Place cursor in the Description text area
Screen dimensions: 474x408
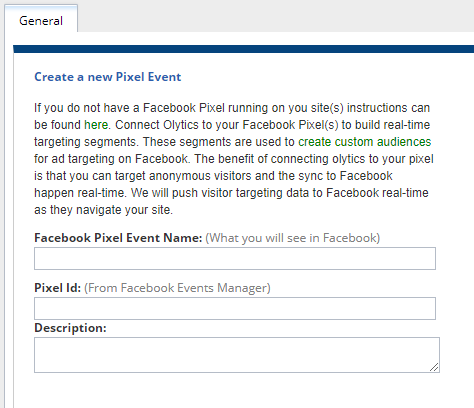(x=237, y=355)
